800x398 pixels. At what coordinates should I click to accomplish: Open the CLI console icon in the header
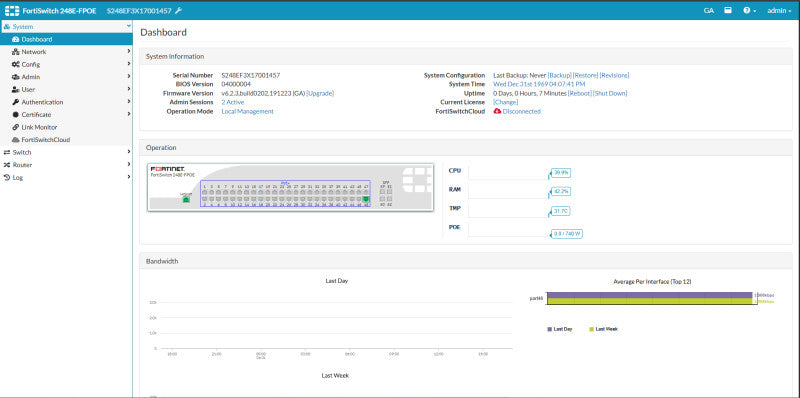[x=728, y=10]
